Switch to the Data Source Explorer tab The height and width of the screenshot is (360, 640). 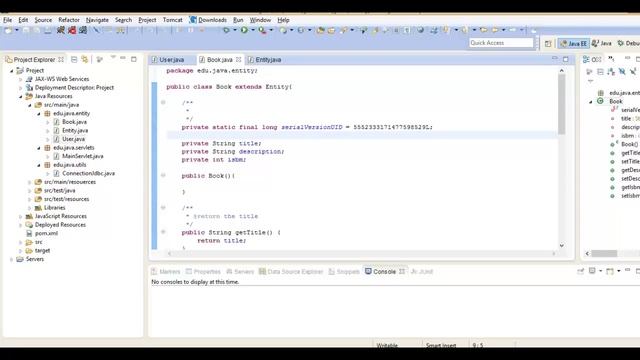291,271
